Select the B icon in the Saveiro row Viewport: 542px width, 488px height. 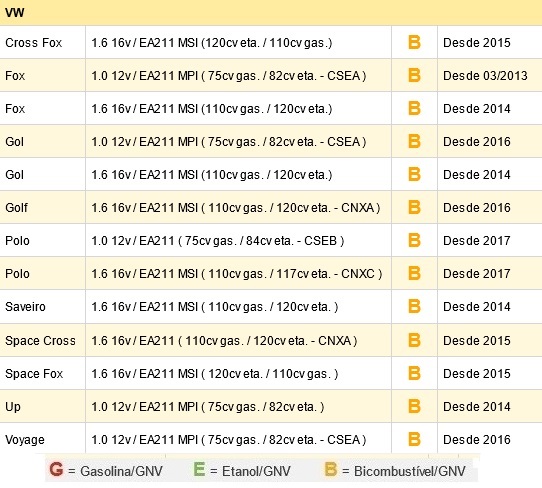(x=414, y=306)
